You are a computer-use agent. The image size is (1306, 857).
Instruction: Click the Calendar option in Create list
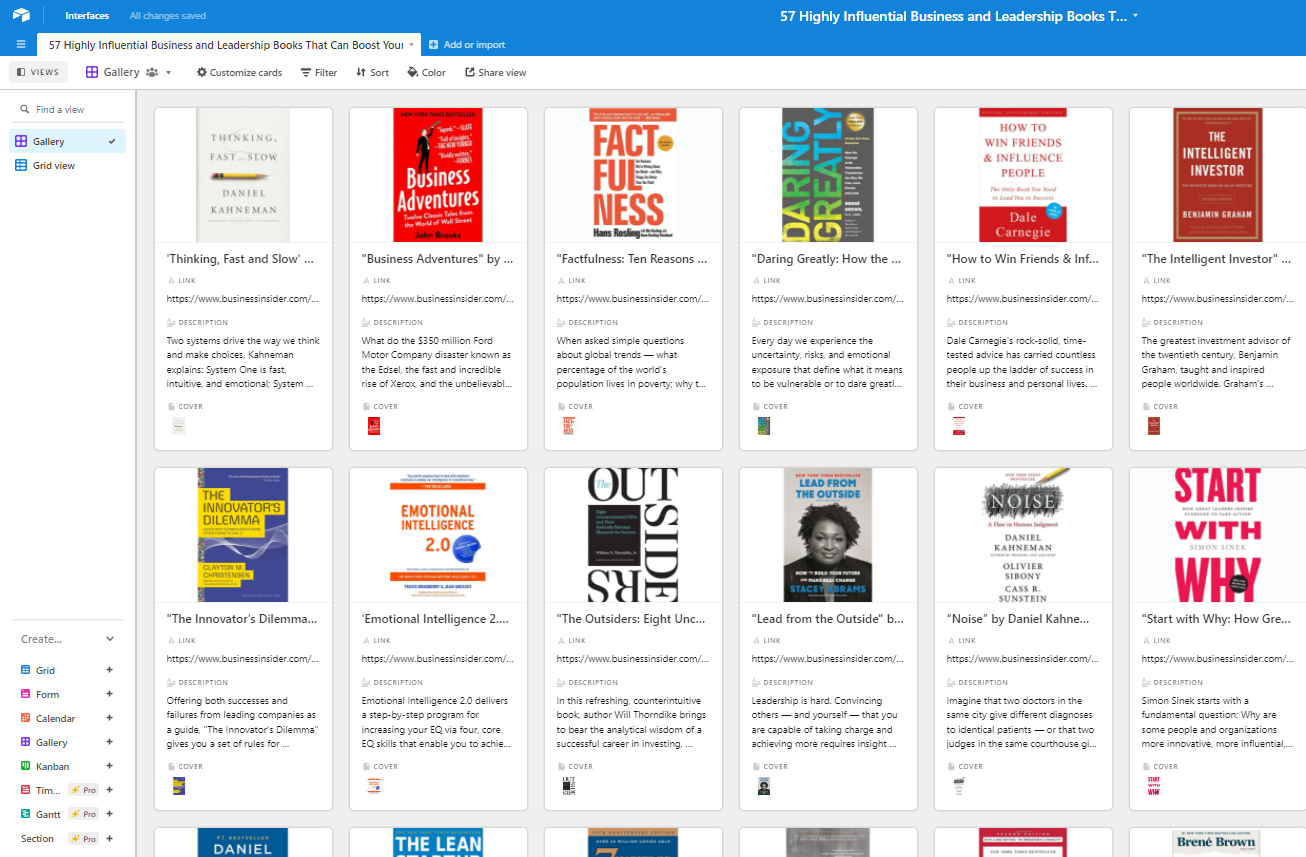click(55, 718)
